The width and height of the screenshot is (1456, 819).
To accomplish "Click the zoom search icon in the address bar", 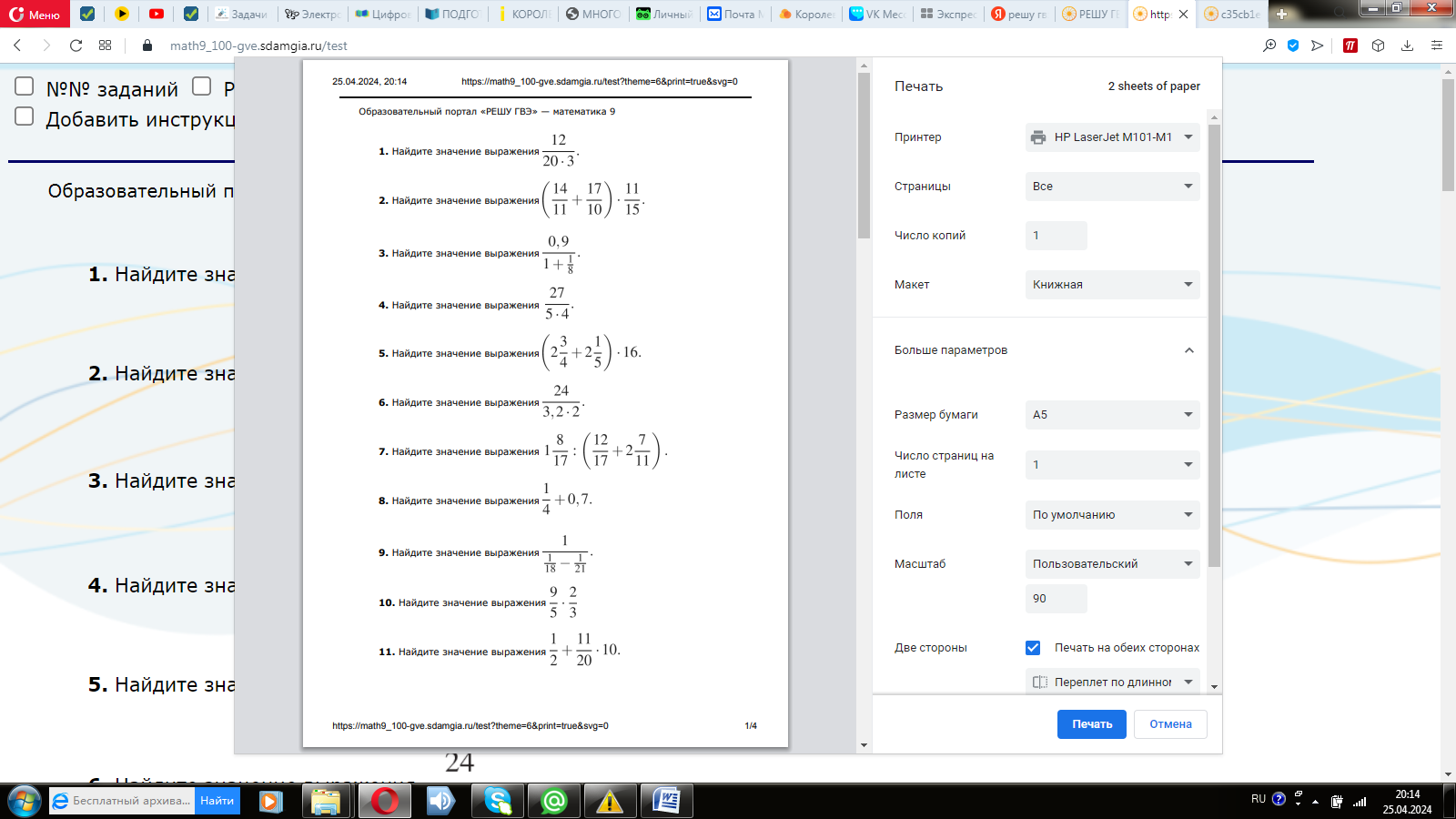I will [x=1269, y=45].
